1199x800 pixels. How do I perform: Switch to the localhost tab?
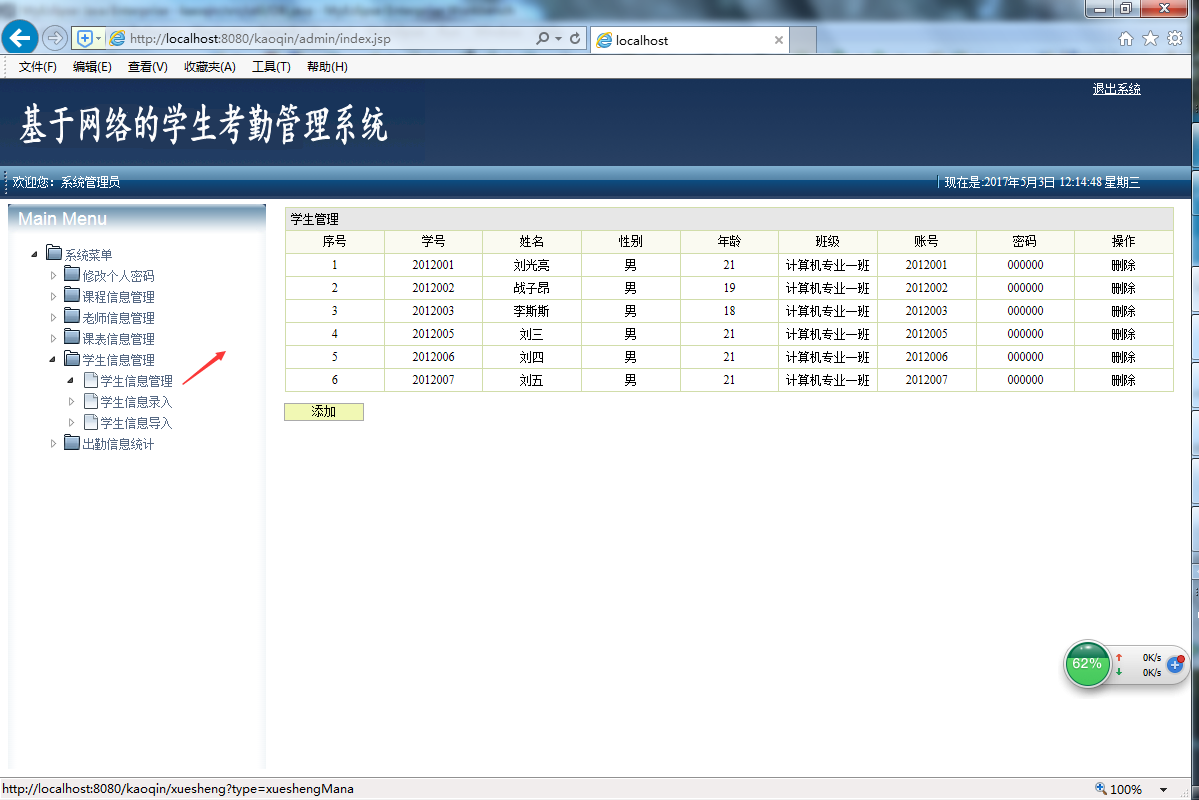pos(689,40)
